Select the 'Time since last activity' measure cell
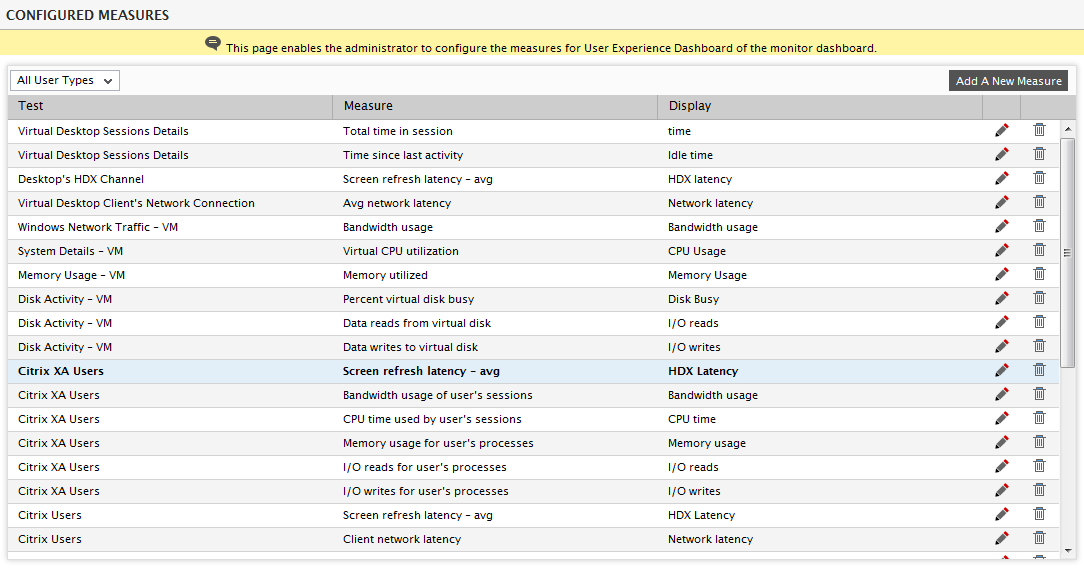Viewport: 1084px width, 569px height. coord(495,155)
